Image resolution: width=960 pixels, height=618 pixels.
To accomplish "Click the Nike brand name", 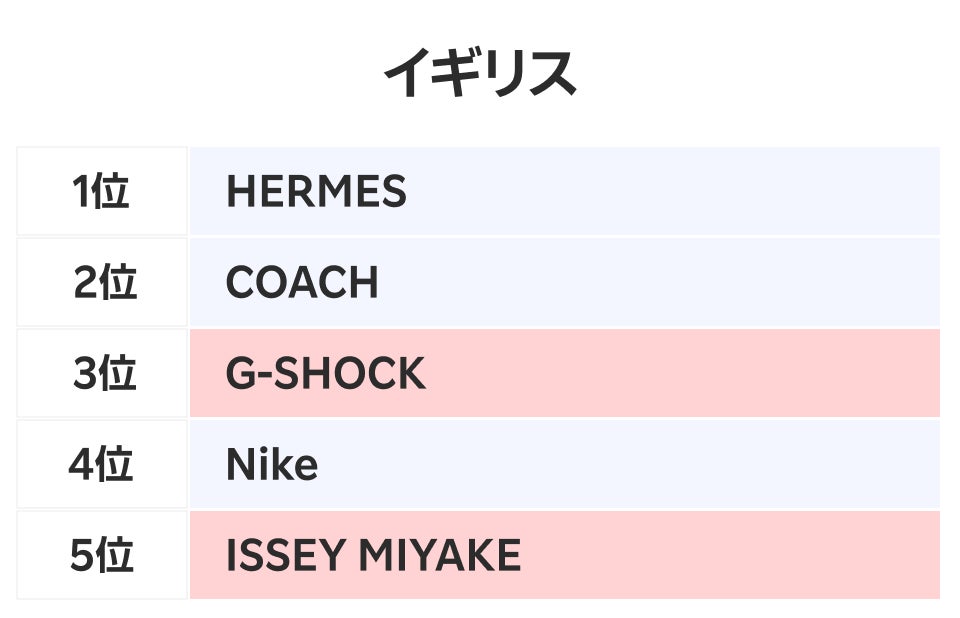I will tap(272, 465).
